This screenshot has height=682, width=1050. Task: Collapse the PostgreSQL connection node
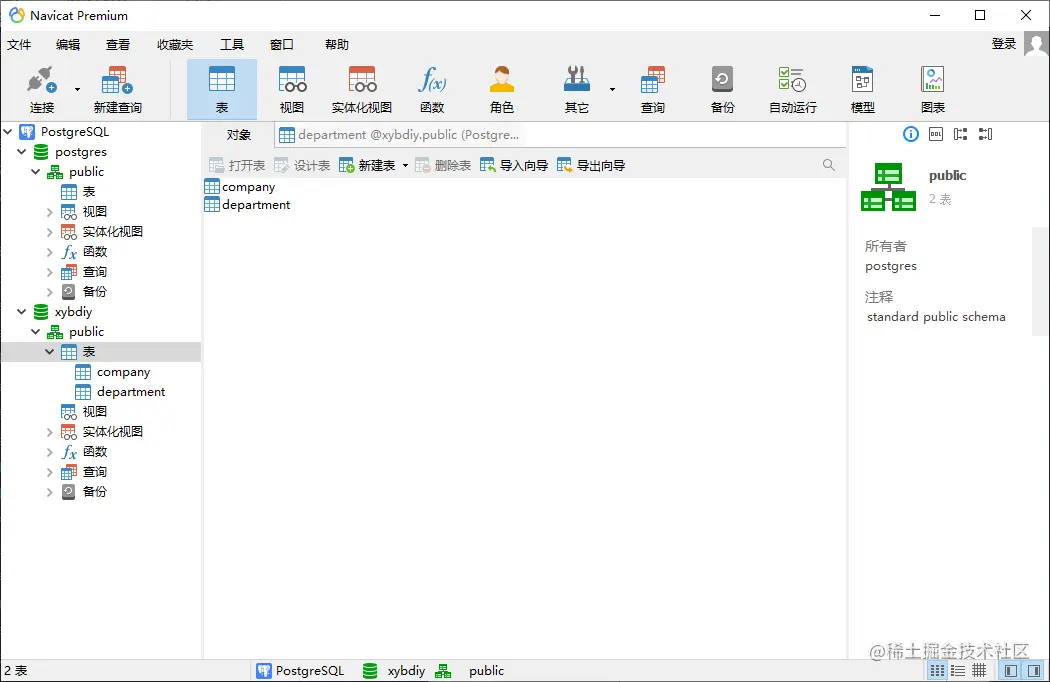(7, 131)
